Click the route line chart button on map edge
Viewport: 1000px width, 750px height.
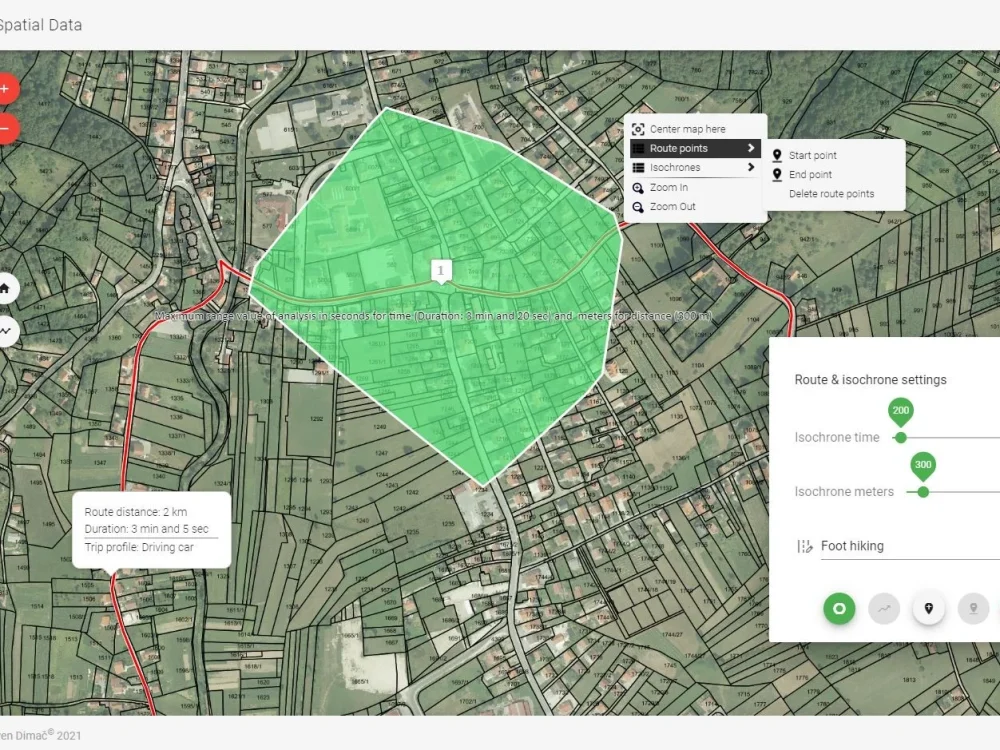point(5,331)
